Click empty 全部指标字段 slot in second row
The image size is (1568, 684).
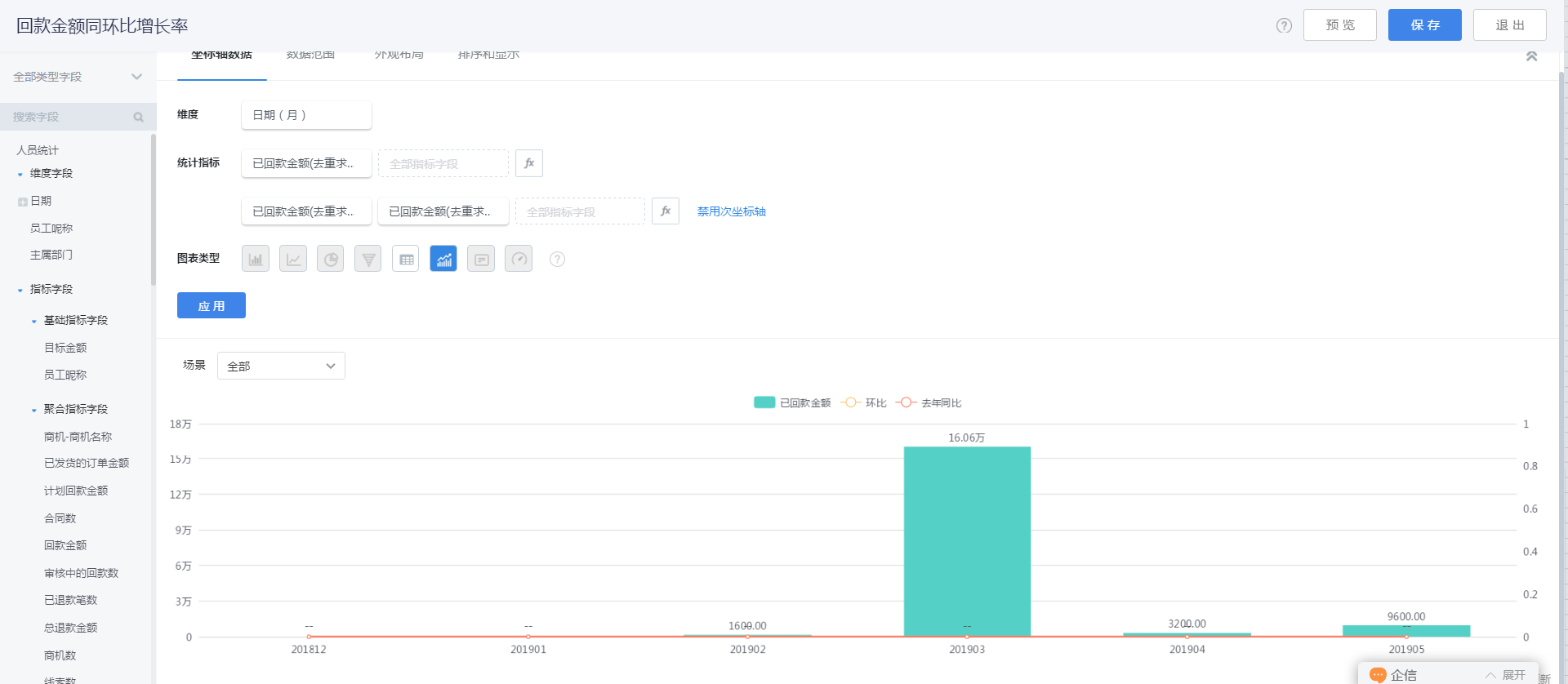(580, 211)
